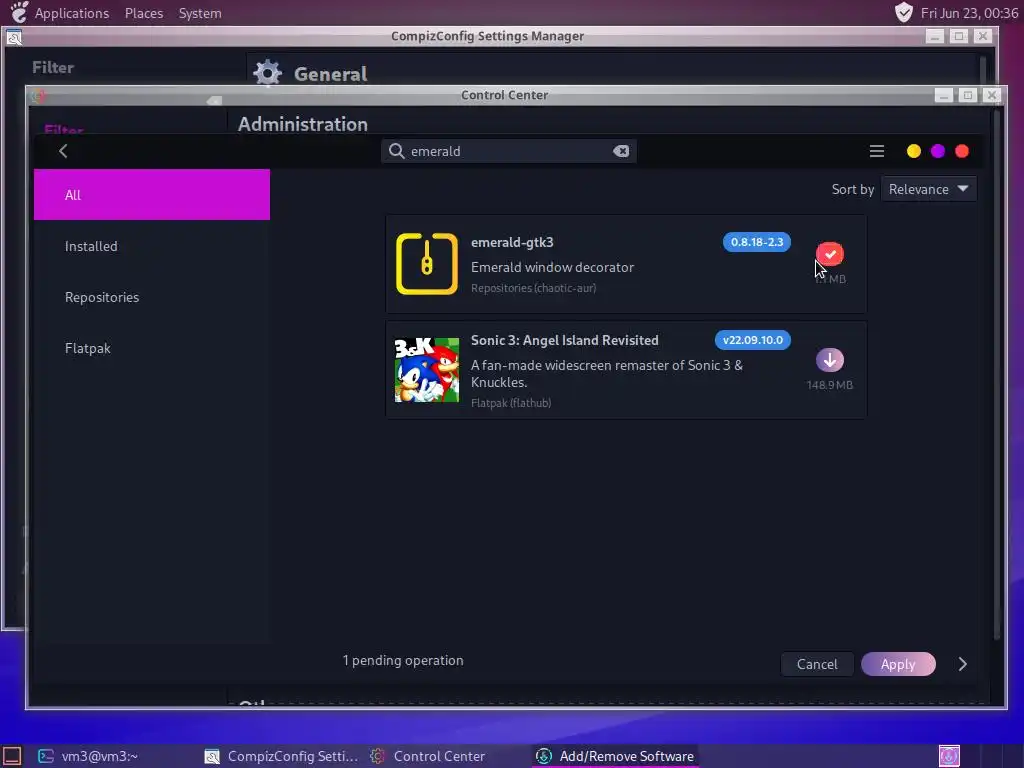Click the emerald search field
1024x768 pixels.
click(508, 152)
